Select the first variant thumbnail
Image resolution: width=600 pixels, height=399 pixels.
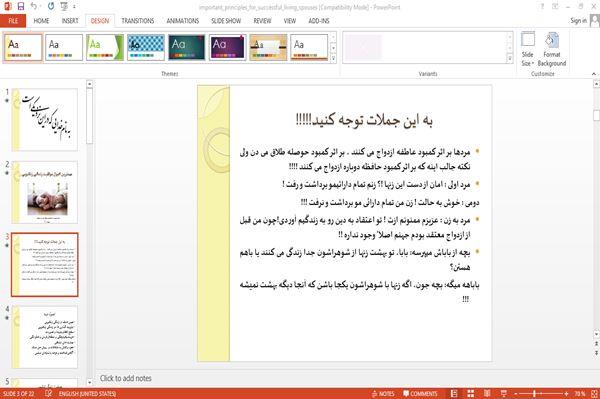coord(363,47)
